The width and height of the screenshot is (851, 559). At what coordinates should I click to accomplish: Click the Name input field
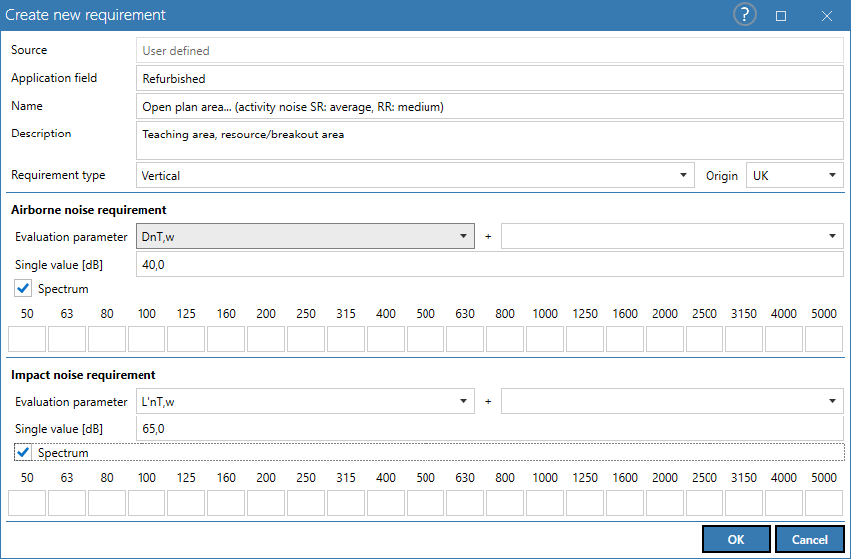(x=490, y=106)
